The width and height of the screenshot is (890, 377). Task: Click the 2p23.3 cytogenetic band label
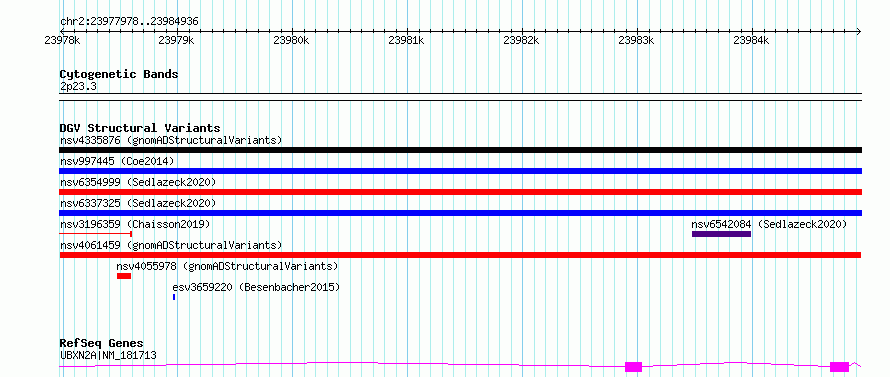tap(78, 87)
